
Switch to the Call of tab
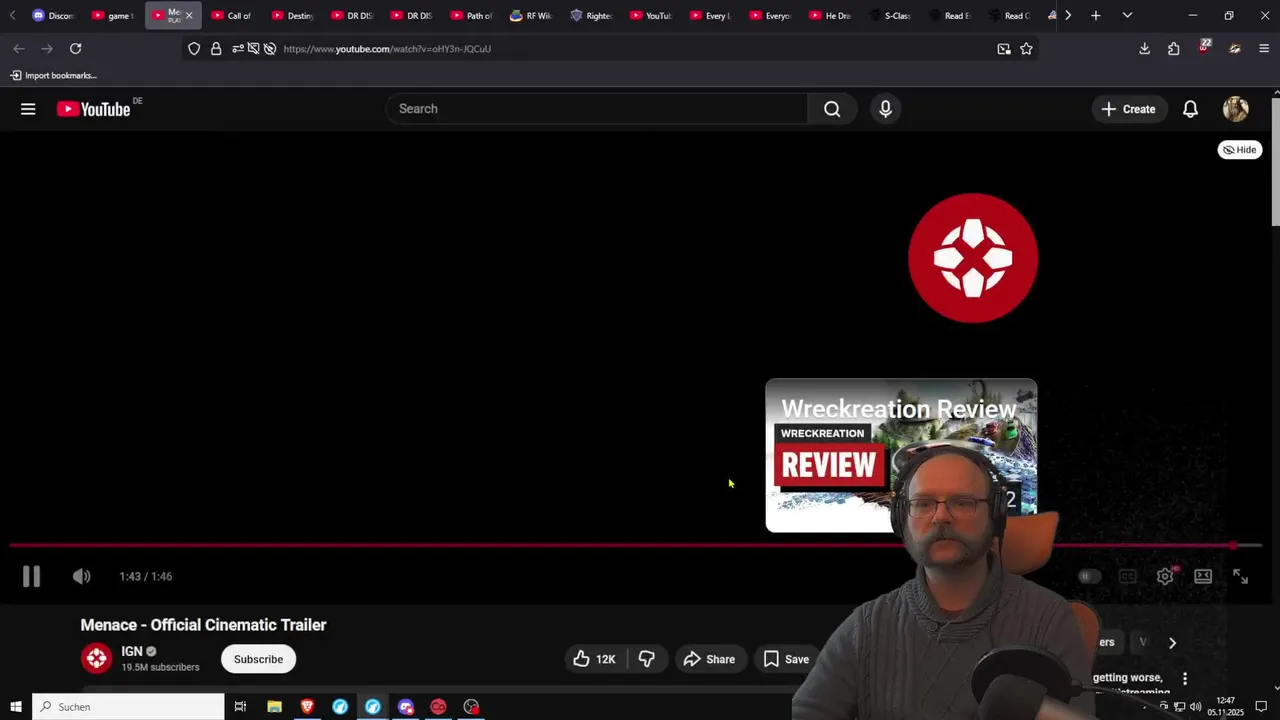(232, 15)
